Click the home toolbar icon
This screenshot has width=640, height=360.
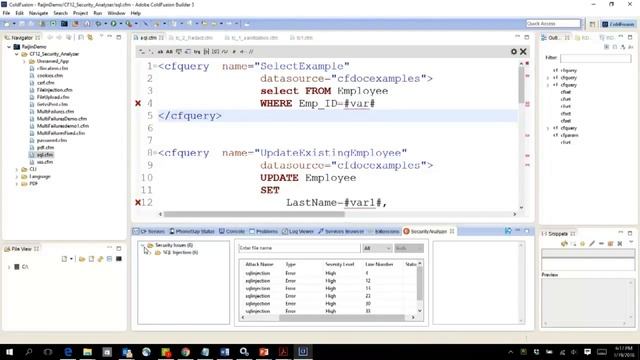87,24
